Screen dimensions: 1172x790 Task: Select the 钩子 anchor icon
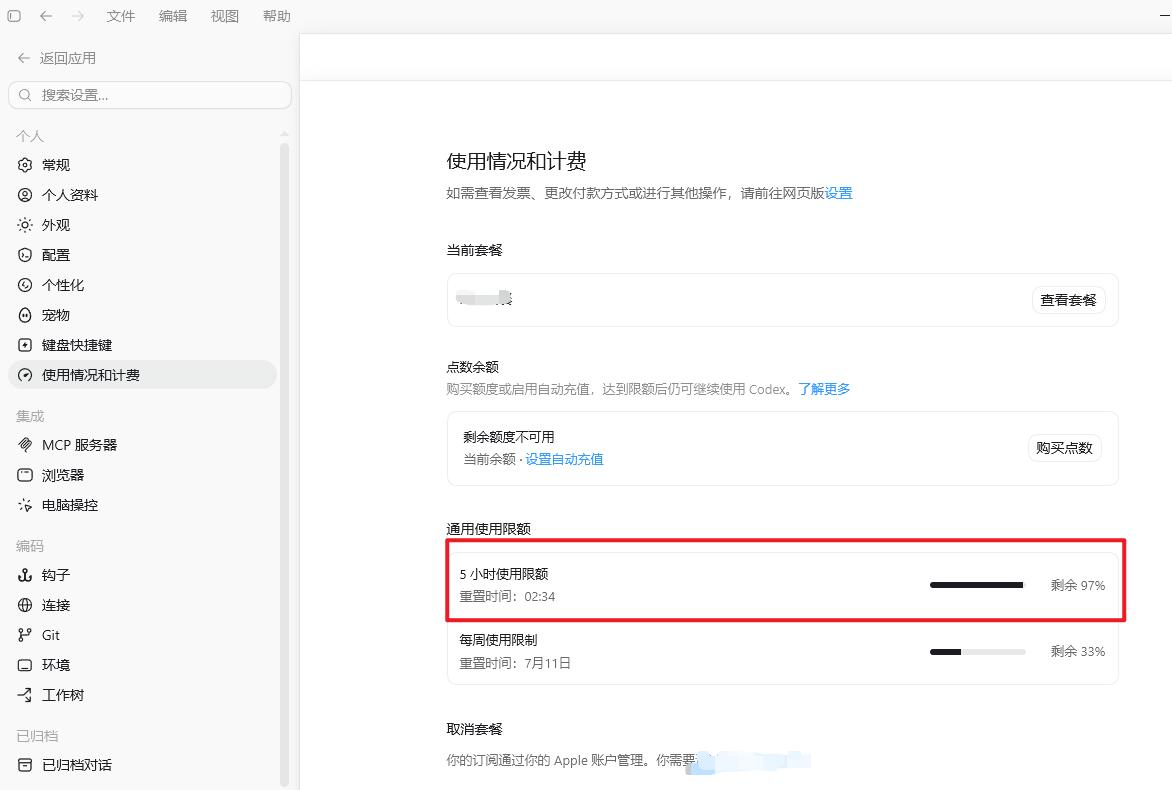25,575
